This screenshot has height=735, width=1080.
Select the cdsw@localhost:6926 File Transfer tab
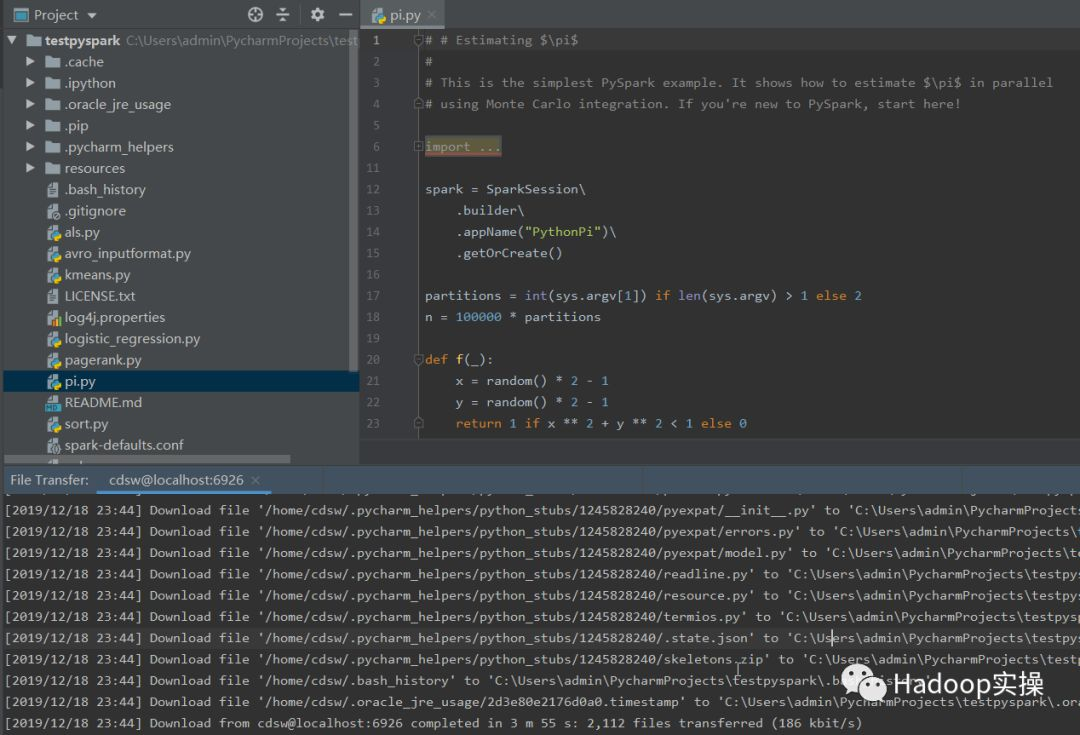[176, 480]
